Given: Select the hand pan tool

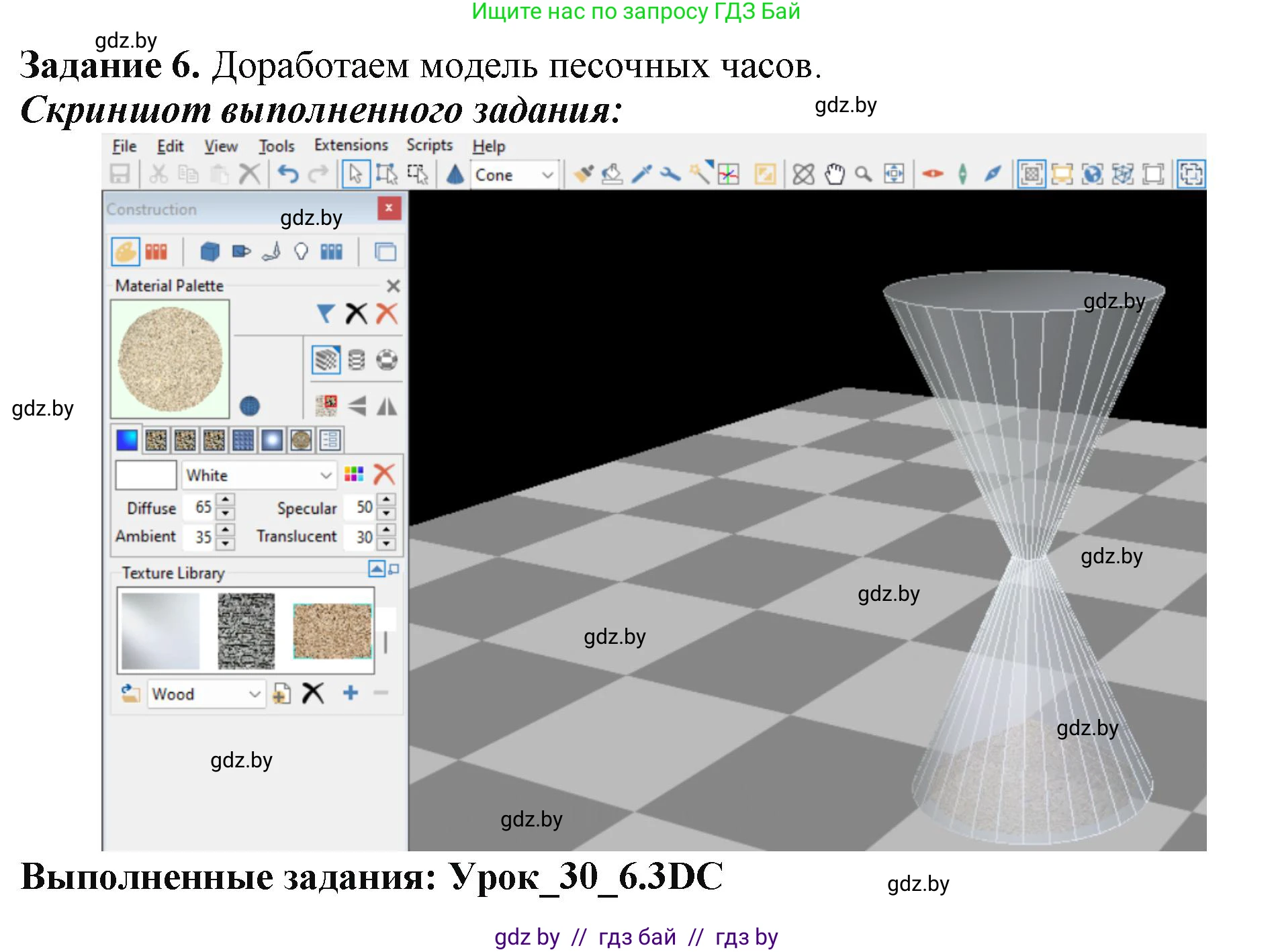Looking at the screenshot, I should pyautogui.click(x=834, y=175).
